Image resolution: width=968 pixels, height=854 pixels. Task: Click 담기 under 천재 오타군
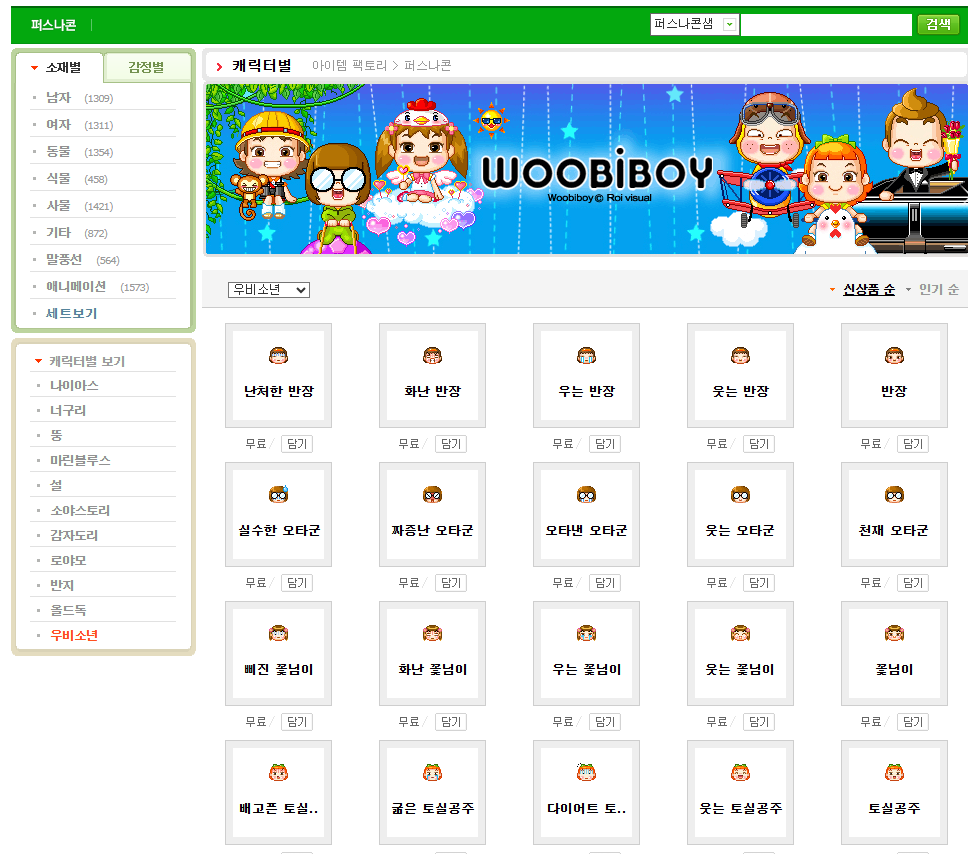coord(912,582)
